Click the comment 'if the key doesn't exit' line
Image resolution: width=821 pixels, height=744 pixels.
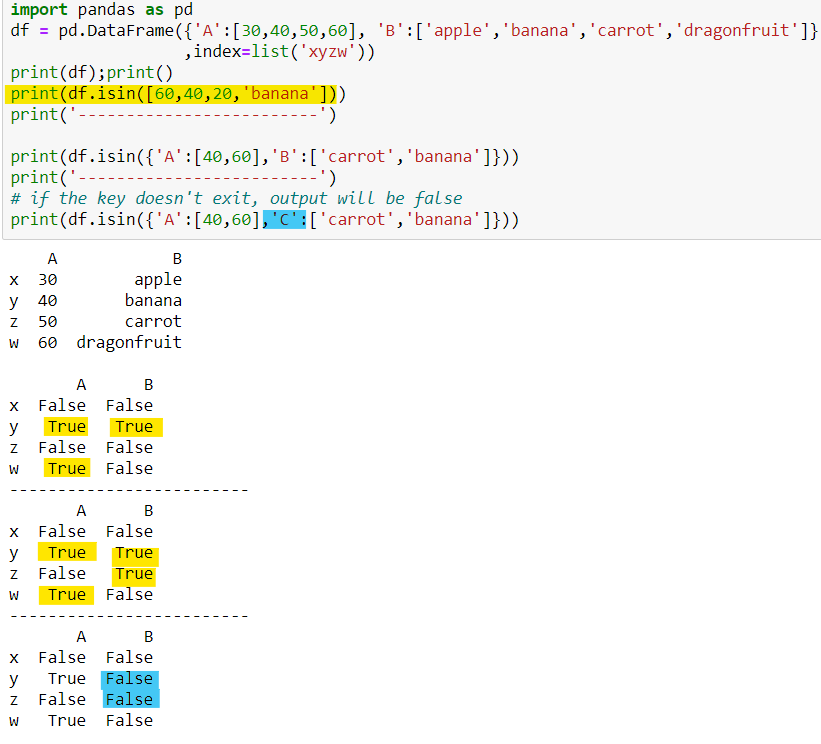click(x=236, y=198)
